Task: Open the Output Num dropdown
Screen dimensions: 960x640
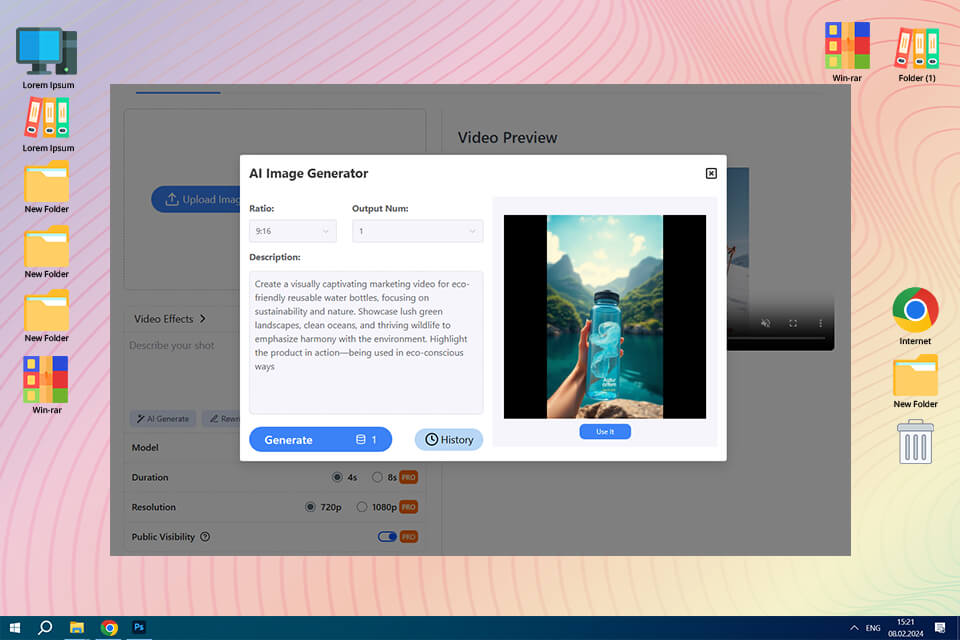Action: (417, 231)
